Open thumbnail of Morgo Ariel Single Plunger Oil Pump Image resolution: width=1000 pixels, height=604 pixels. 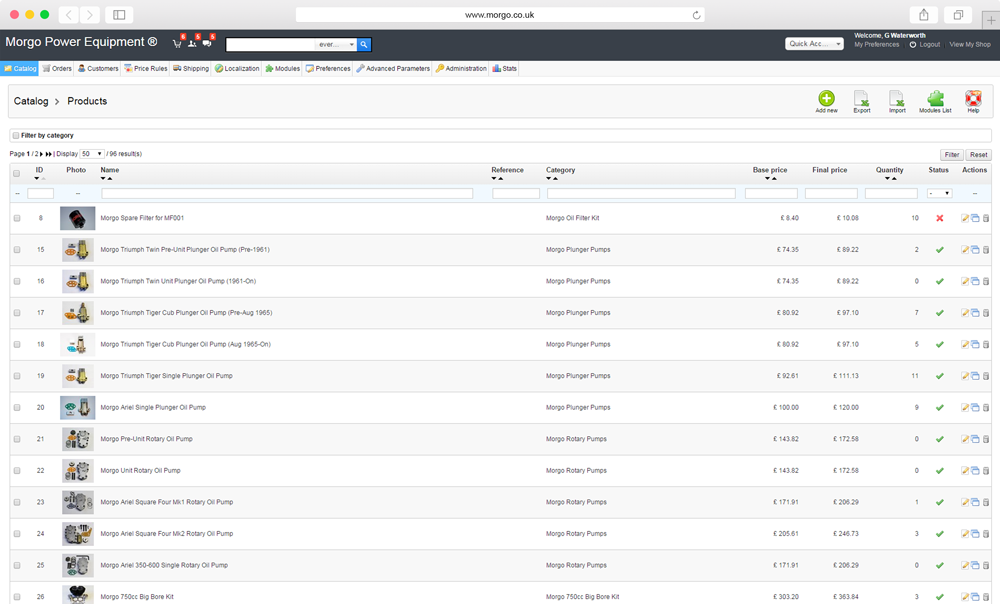pos(78,408)
